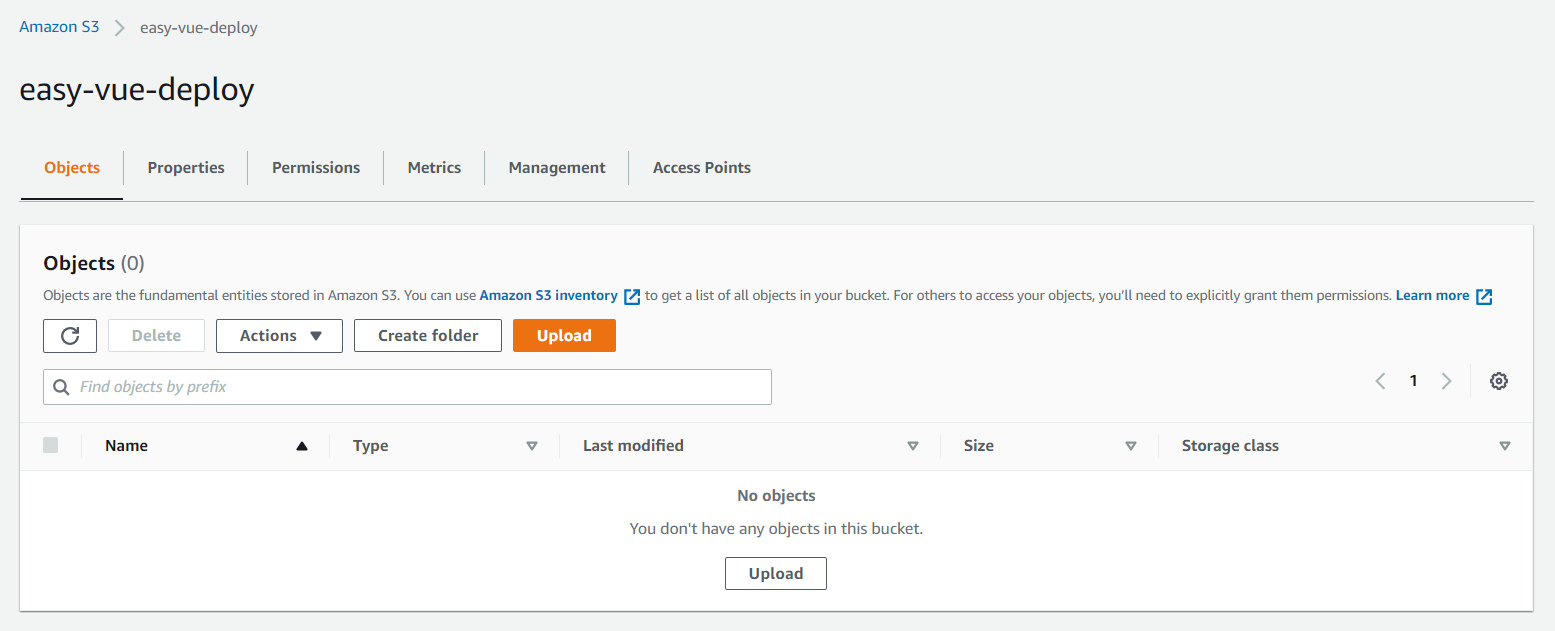Switch to the Permissions tab
The width and height of the screenshot is (1555, 631).
315,167
